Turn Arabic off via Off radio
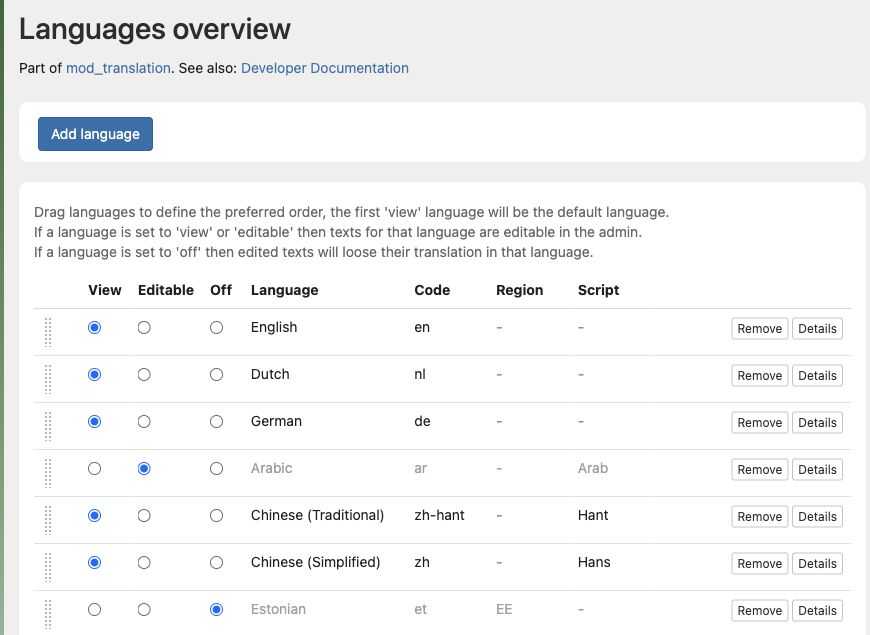 click(216, 468)
